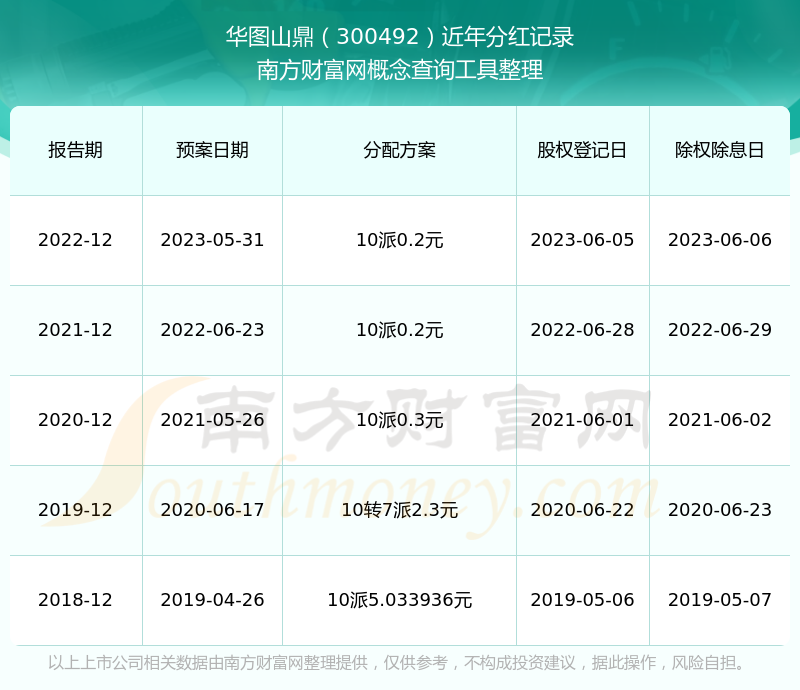800x690 pixels.
Task: Click proposal date 2022-06-23
Action: tap(212, 330)
